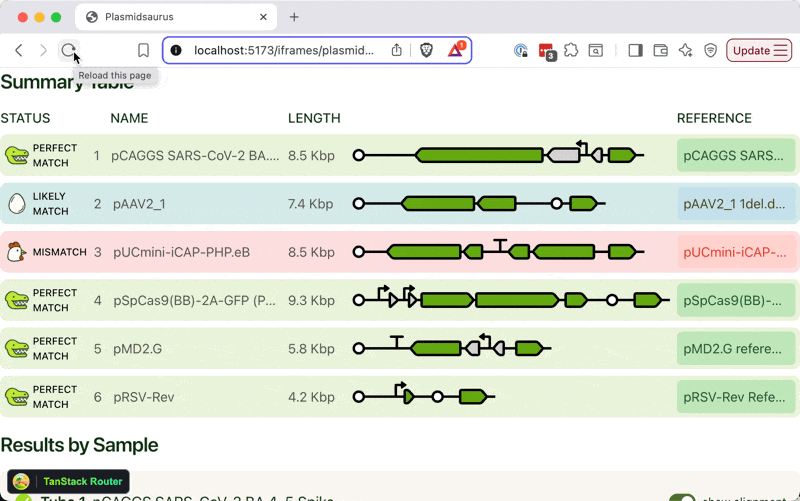
Task: Open the pUCmini-iCAP red reference link
Action: pos(735,252)
